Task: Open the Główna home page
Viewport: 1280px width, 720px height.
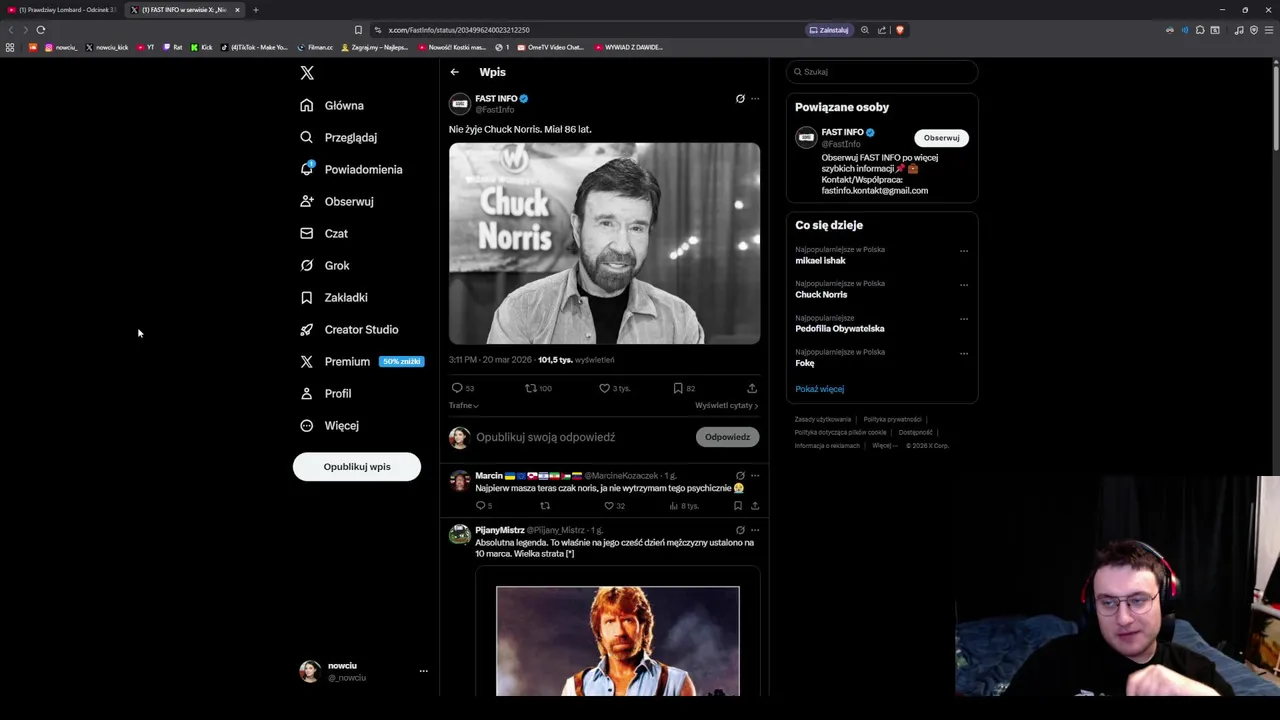Action: 332,105
